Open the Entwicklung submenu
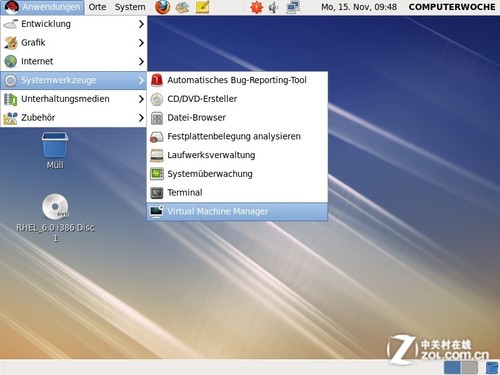Screen dimensions: 500x375 (x=73, y=24)
